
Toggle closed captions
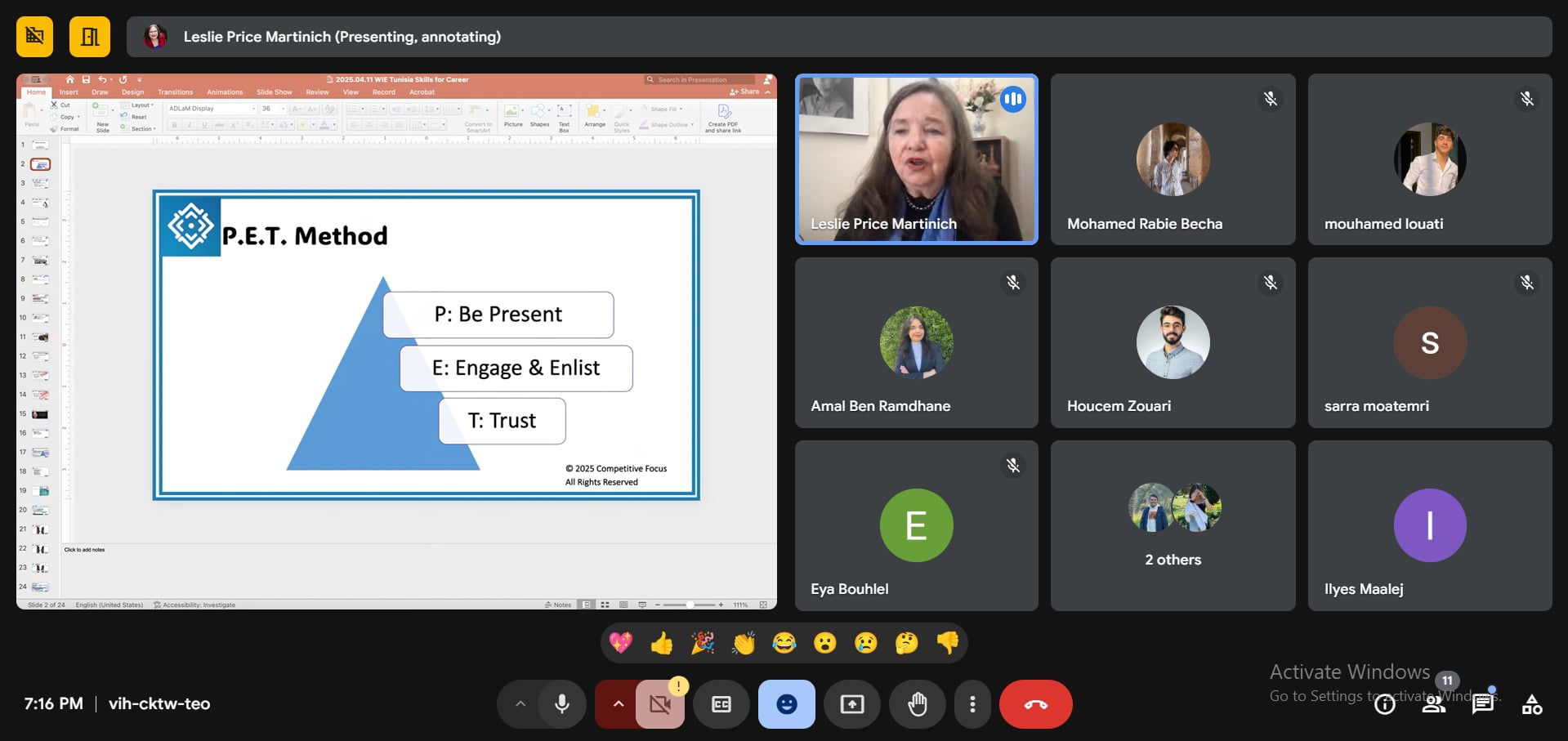721,704
